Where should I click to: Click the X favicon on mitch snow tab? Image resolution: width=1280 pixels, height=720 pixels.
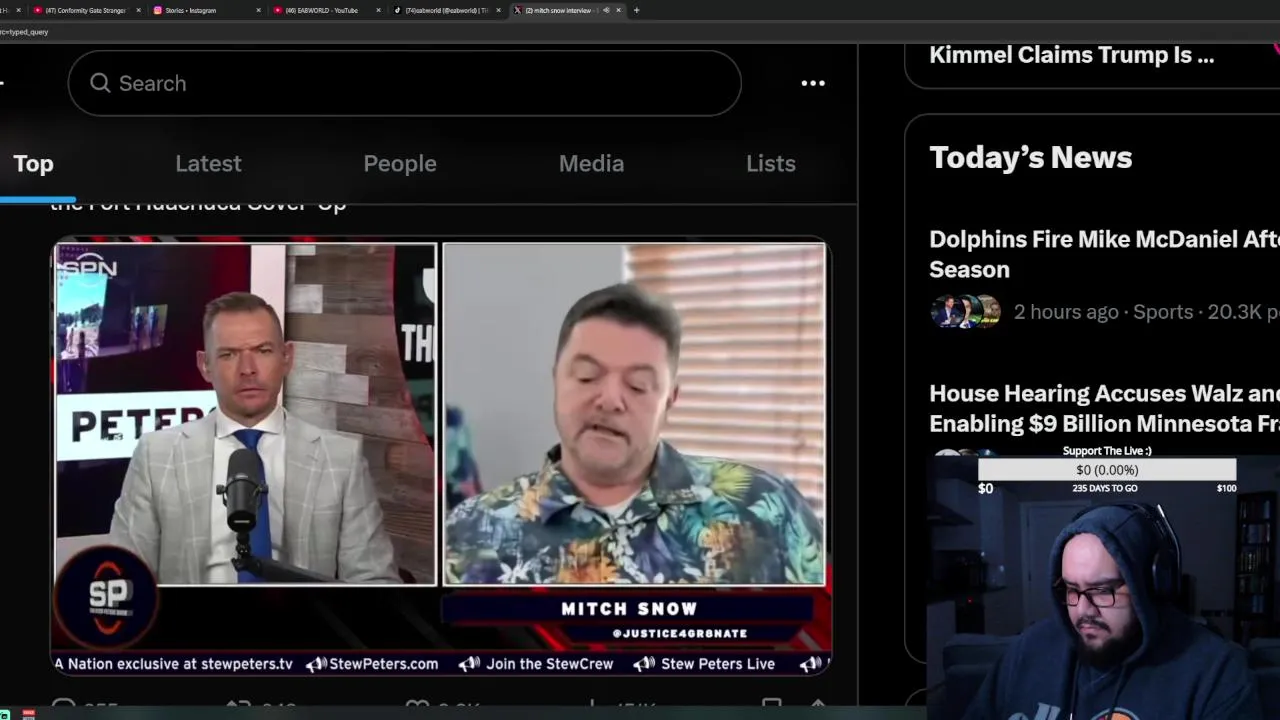(518, 10)
